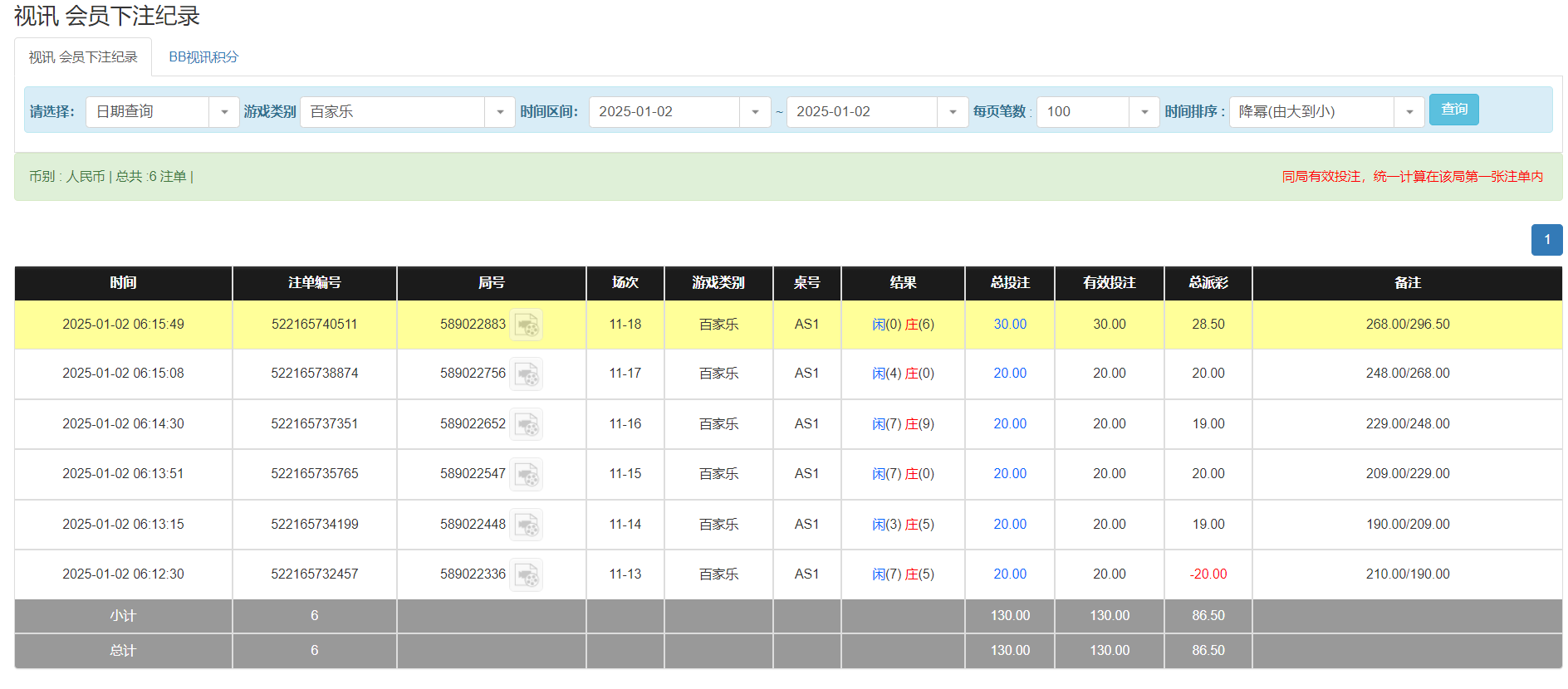Open video replay icon for round 589022883
The image size is (1568, 689).
point(527,325)
